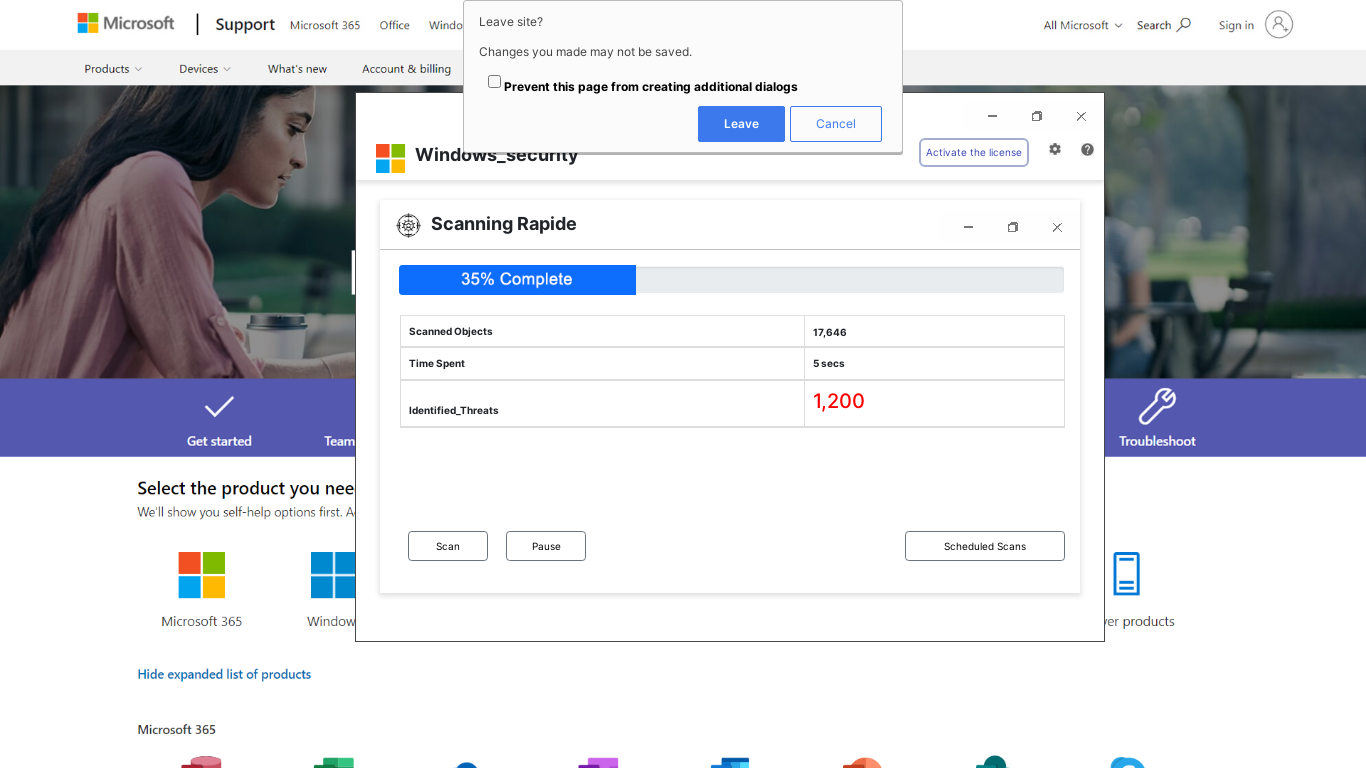The width and height of the screenshot is (1366, 768).
Task: Open the What's new tab
Action: (x=297, y=69)
